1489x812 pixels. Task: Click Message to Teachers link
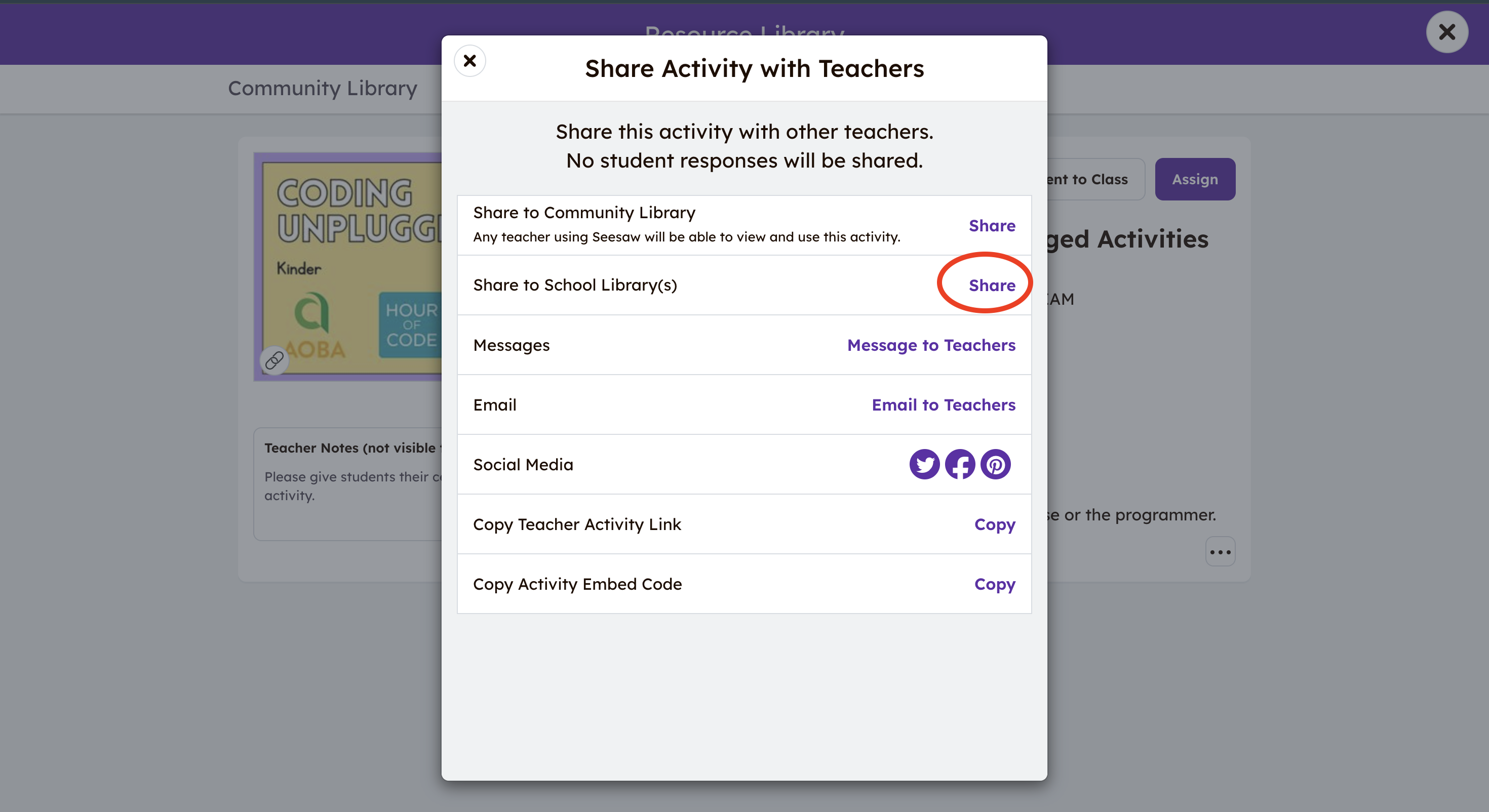pos(931,345)
